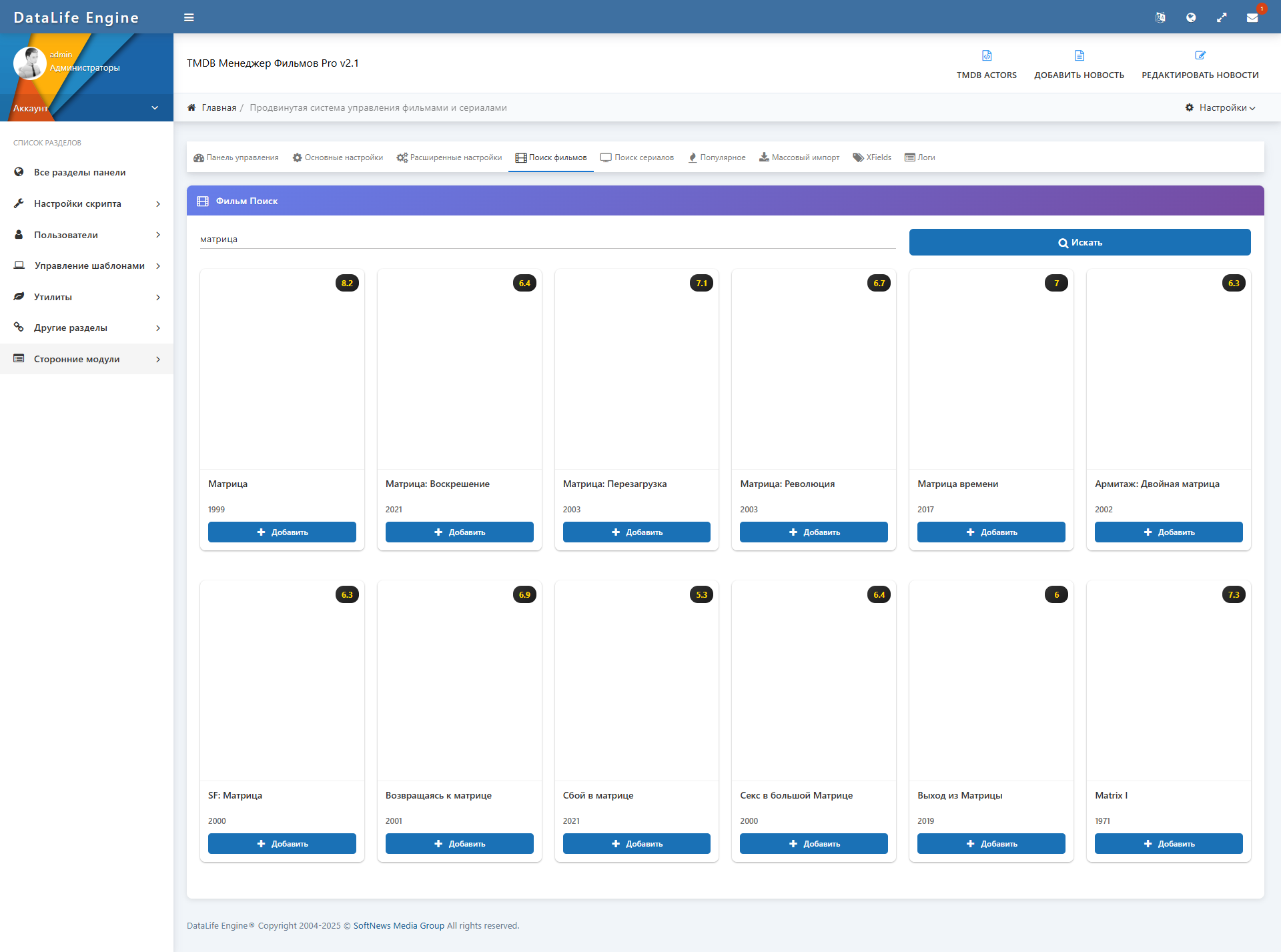
Task: Click the movie search input field
Action: click(x=547, y=240)
